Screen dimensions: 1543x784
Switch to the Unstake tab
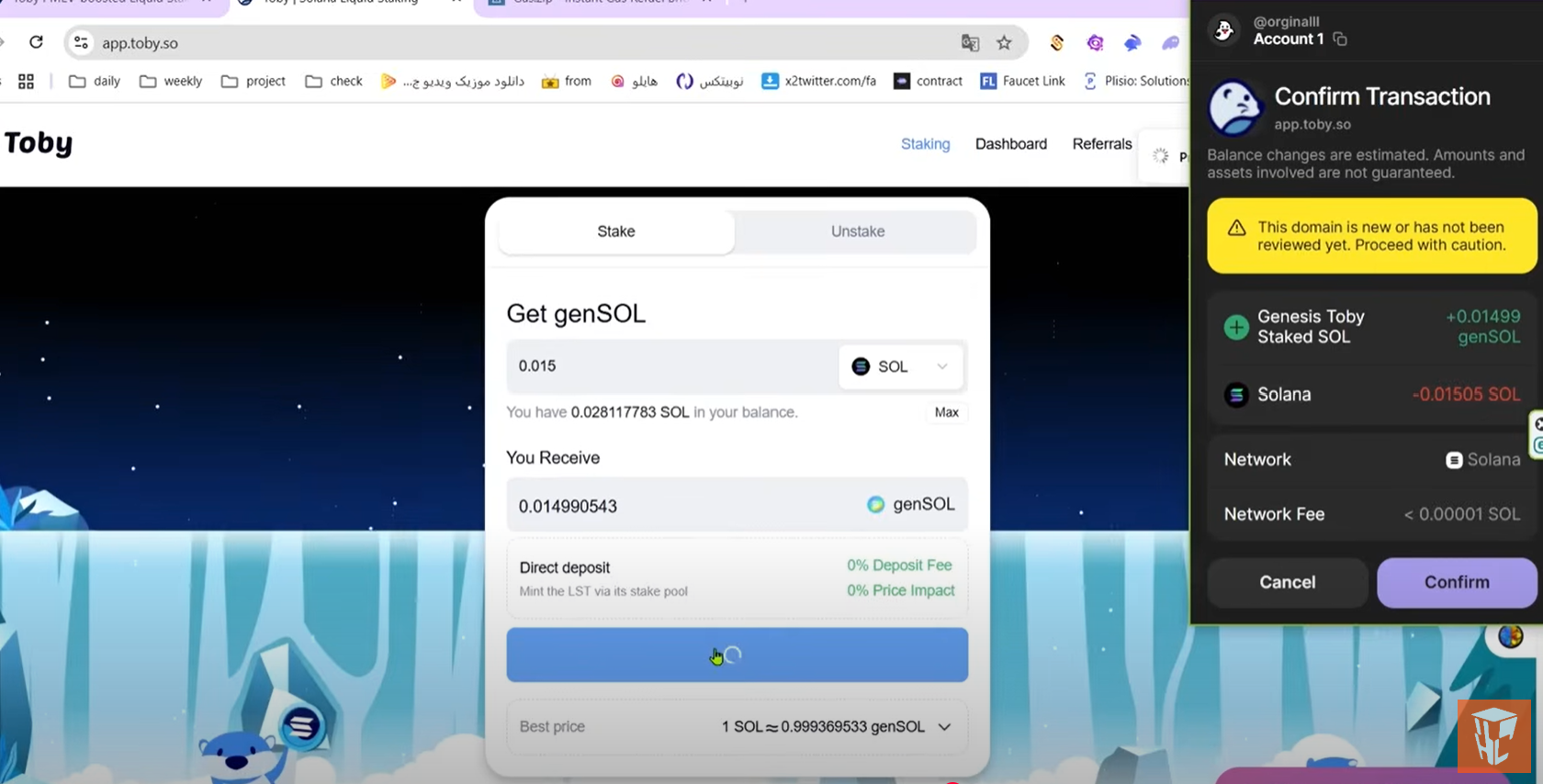[x=858, y=231]
